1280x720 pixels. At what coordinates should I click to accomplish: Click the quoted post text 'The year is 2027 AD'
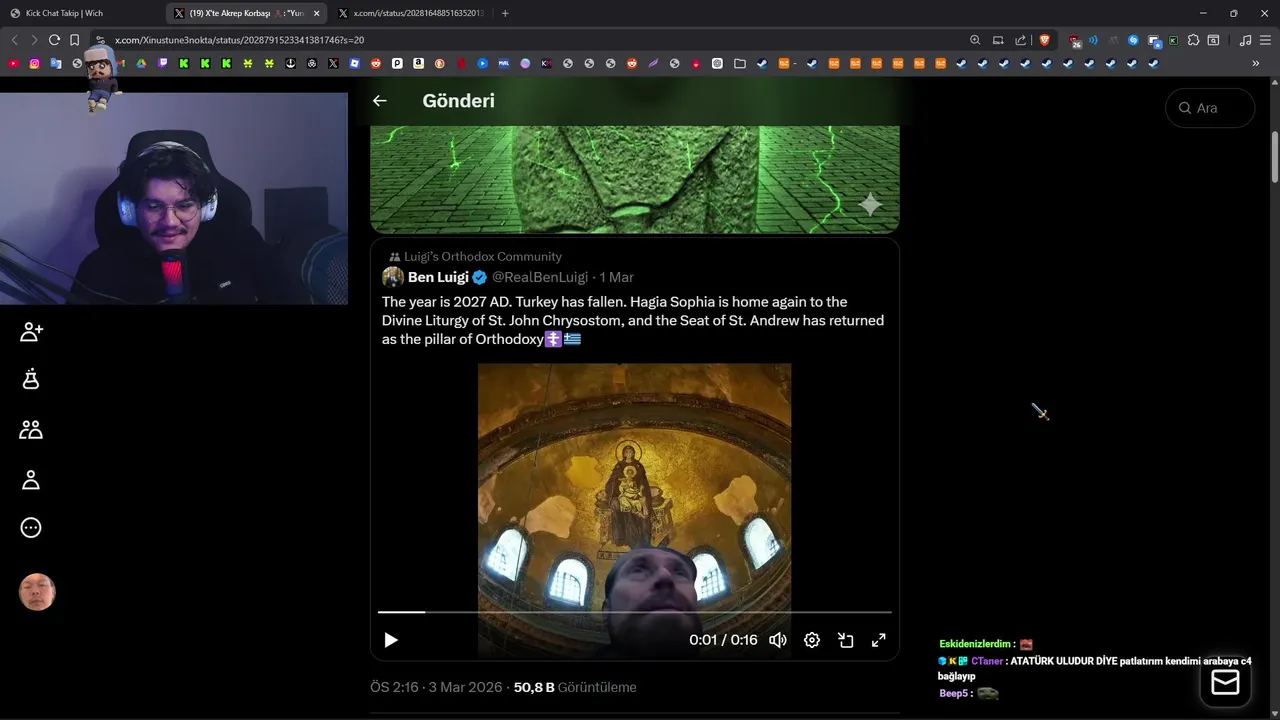[632, 320]
